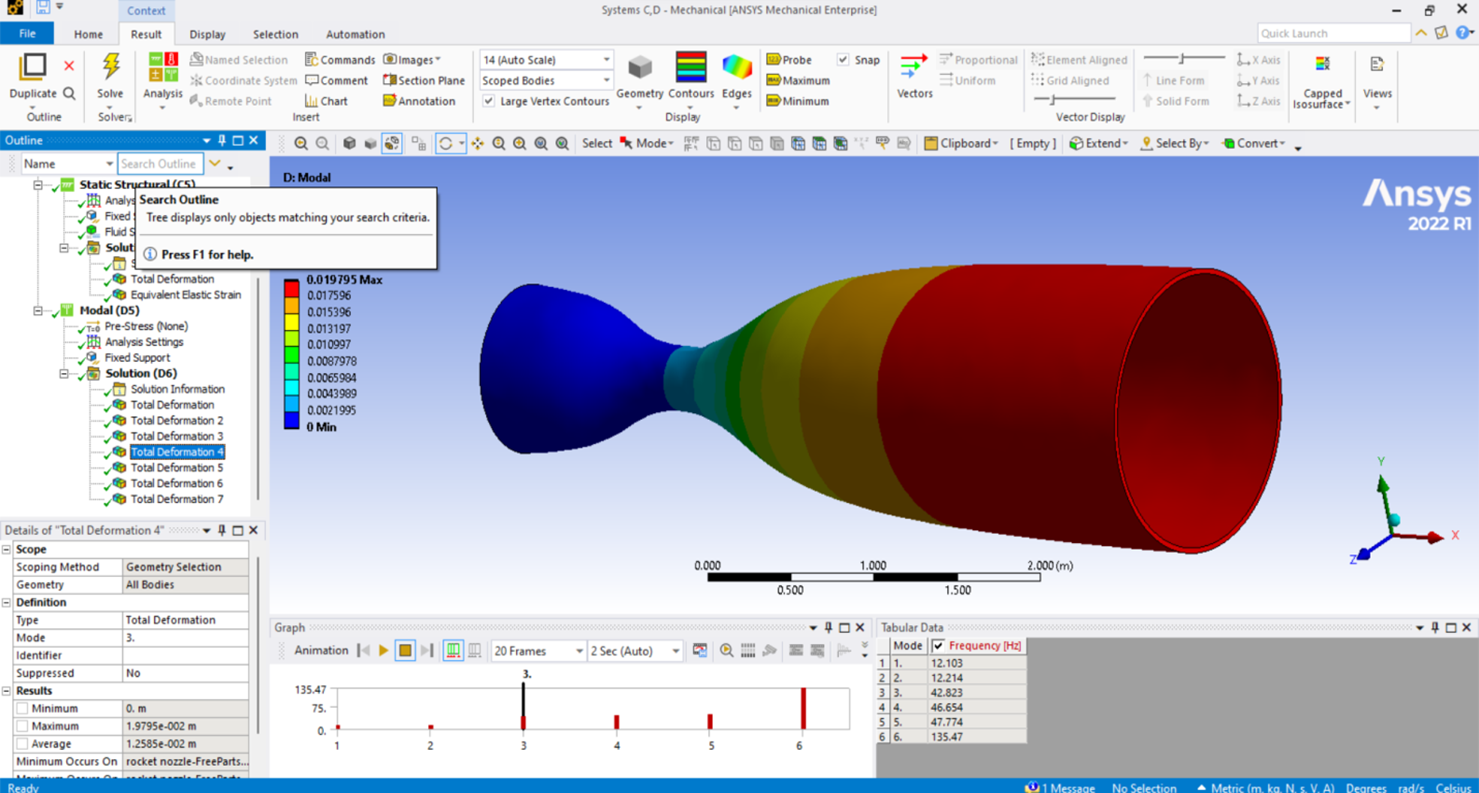
Task: Collapse the Scope section in Details
Action: 7,550
